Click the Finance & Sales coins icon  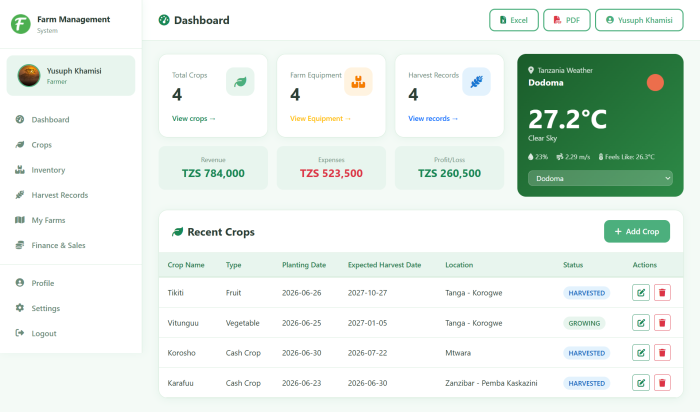click(x=20, y=245)
